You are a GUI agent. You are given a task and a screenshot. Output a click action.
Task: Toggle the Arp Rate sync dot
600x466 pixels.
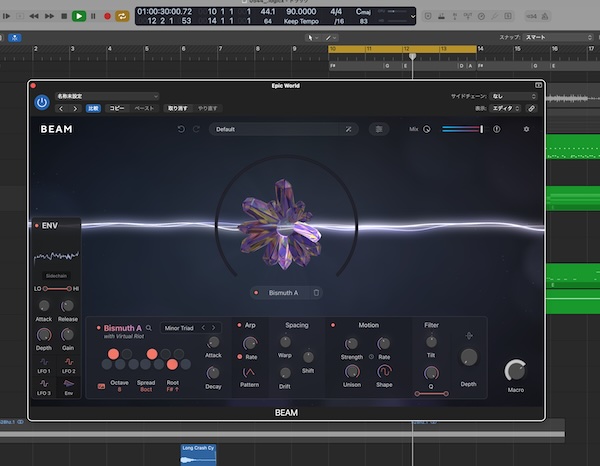coord(240,357)
